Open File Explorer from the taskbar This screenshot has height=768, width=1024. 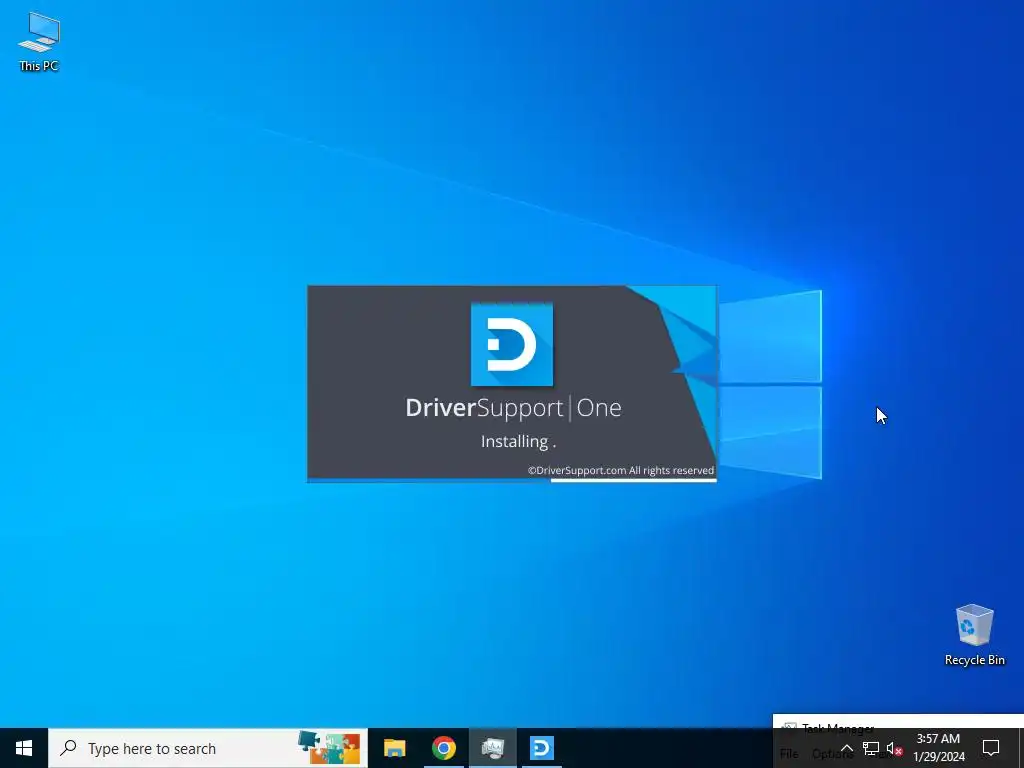394,748
